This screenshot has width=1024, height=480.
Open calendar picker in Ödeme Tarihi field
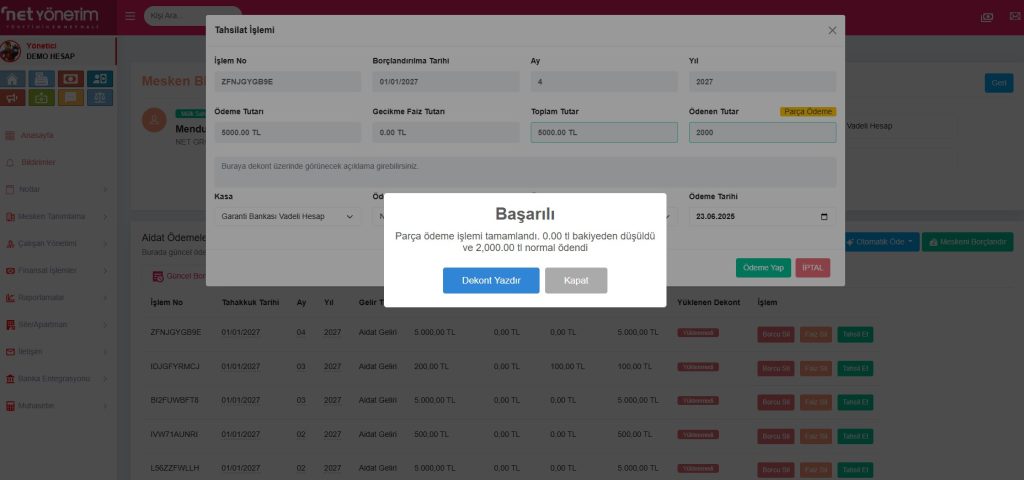[824, 216]
